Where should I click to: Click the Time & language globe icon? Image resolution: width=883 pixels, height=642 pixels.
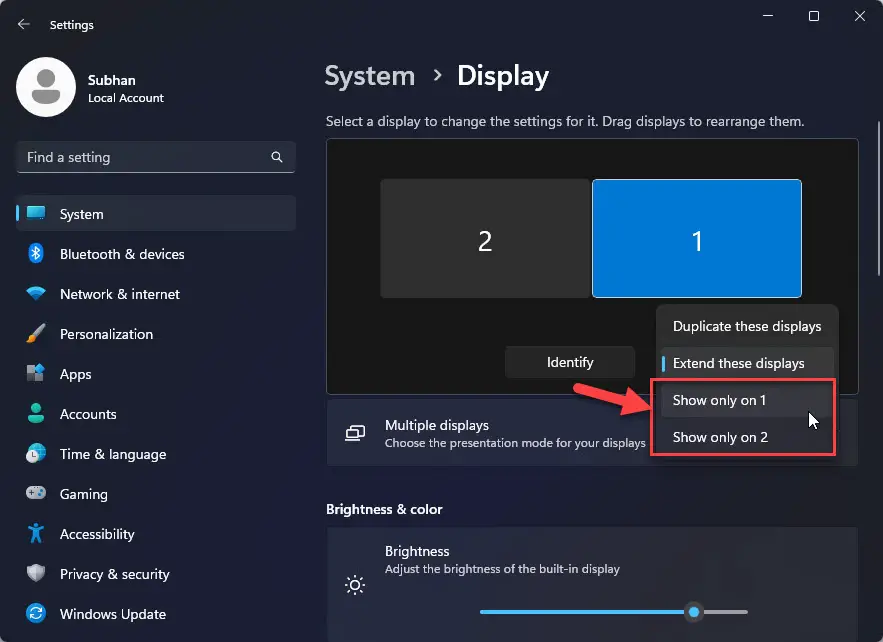[x=36, y=453]
